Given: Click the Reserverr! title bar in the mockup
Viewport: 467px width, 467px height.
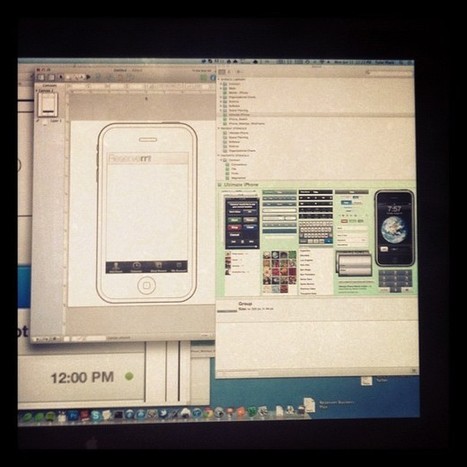Looking at the screenshot, I should point(148,158).
